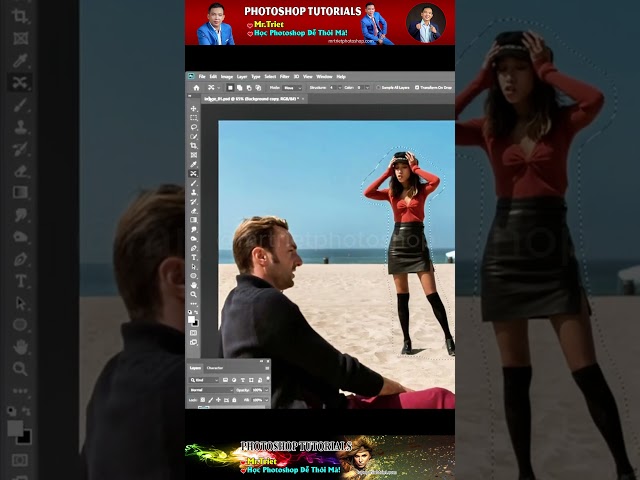The width and height of the screenshot is (640, 480).
Task: Open the Image menu
Action: tap(227, 76)
